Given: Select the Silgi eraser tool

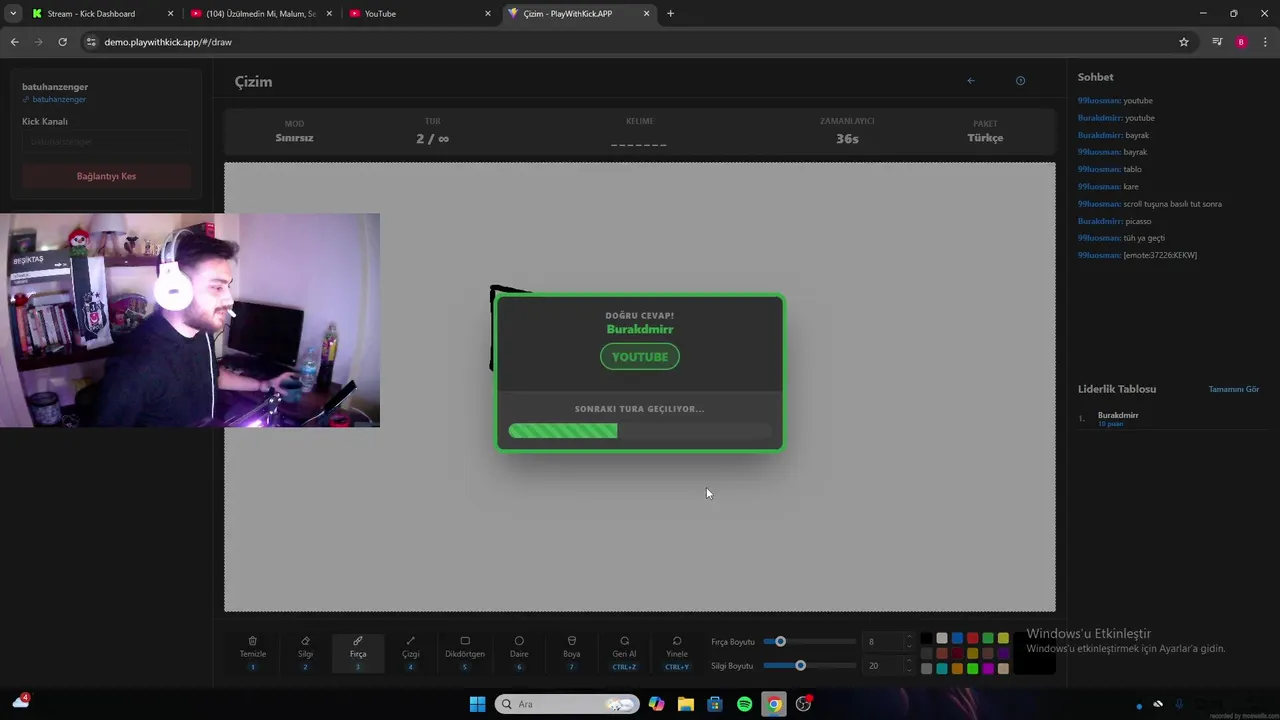Looking at the screenshot, I should 305,653.
